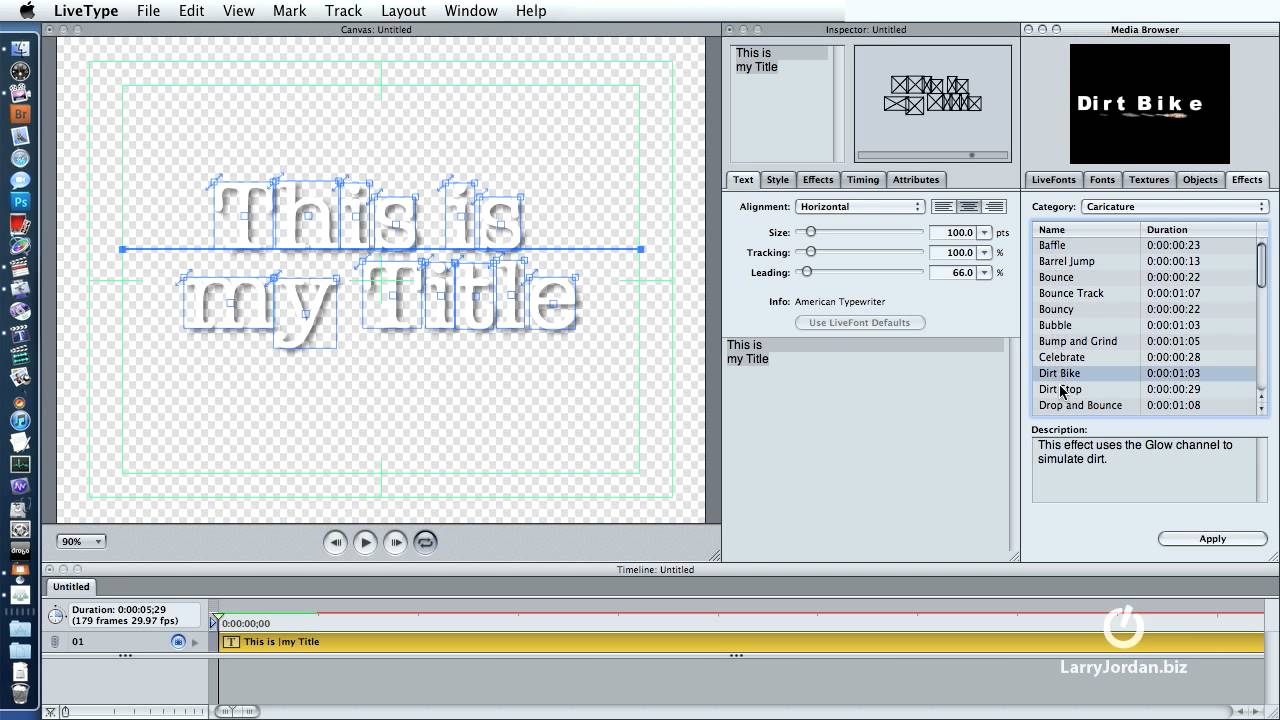This screenshot has height=720, width=1280.
Task: Open the Size units dropdown arrow
Action: [x=985, y=232]
